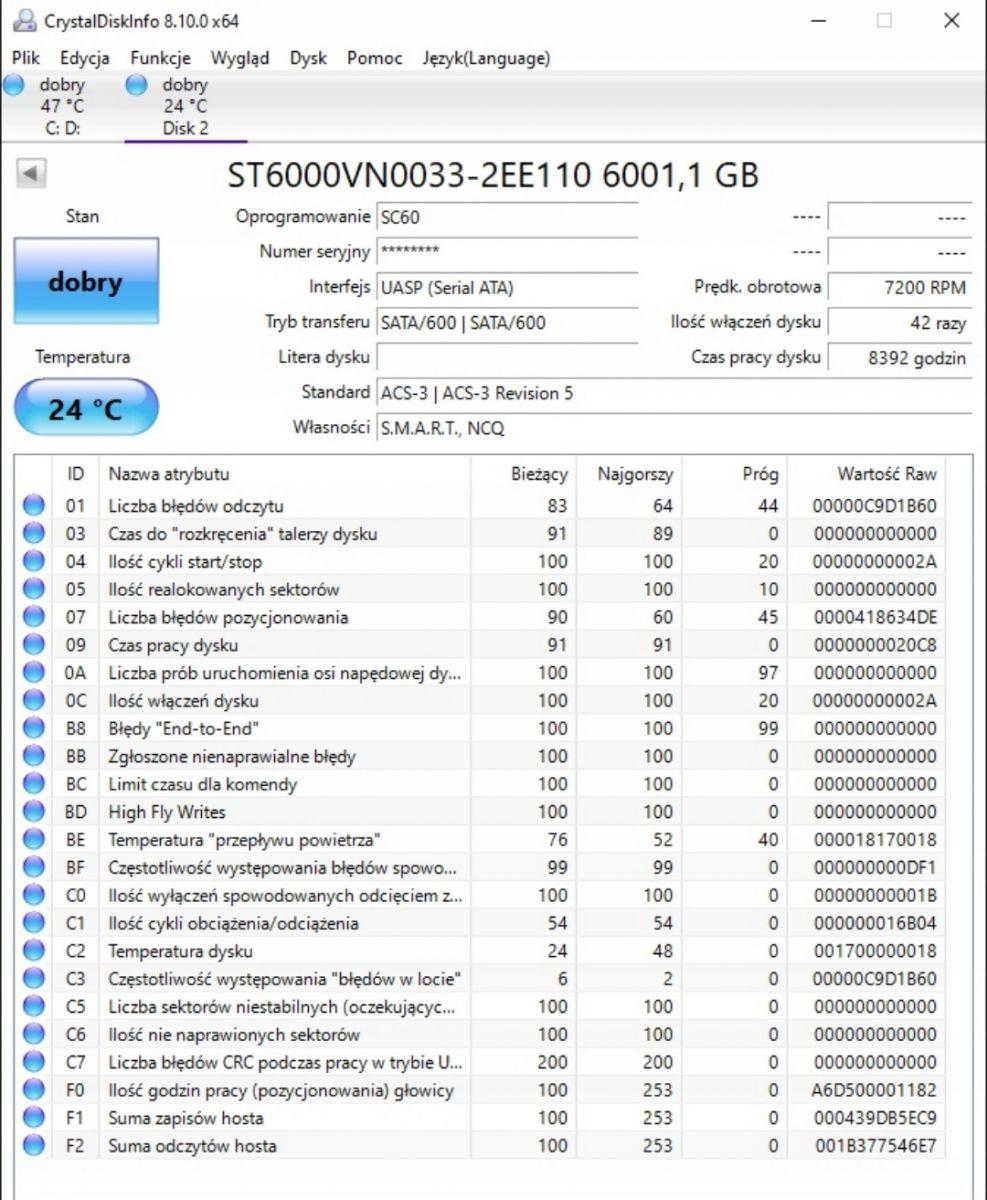Click the ID column header
This screenshot has height=1200, width=987.
click(x=76, y=474)
